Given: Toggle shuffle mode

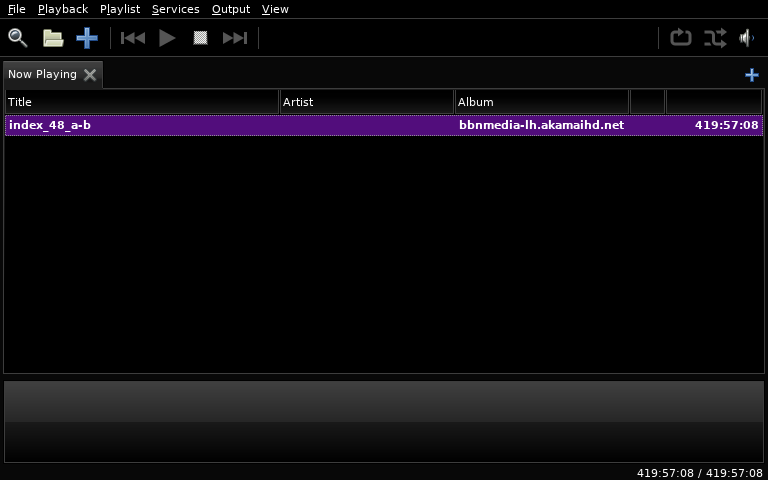Looking at the screenshot, I should click(x=715, y=38).
